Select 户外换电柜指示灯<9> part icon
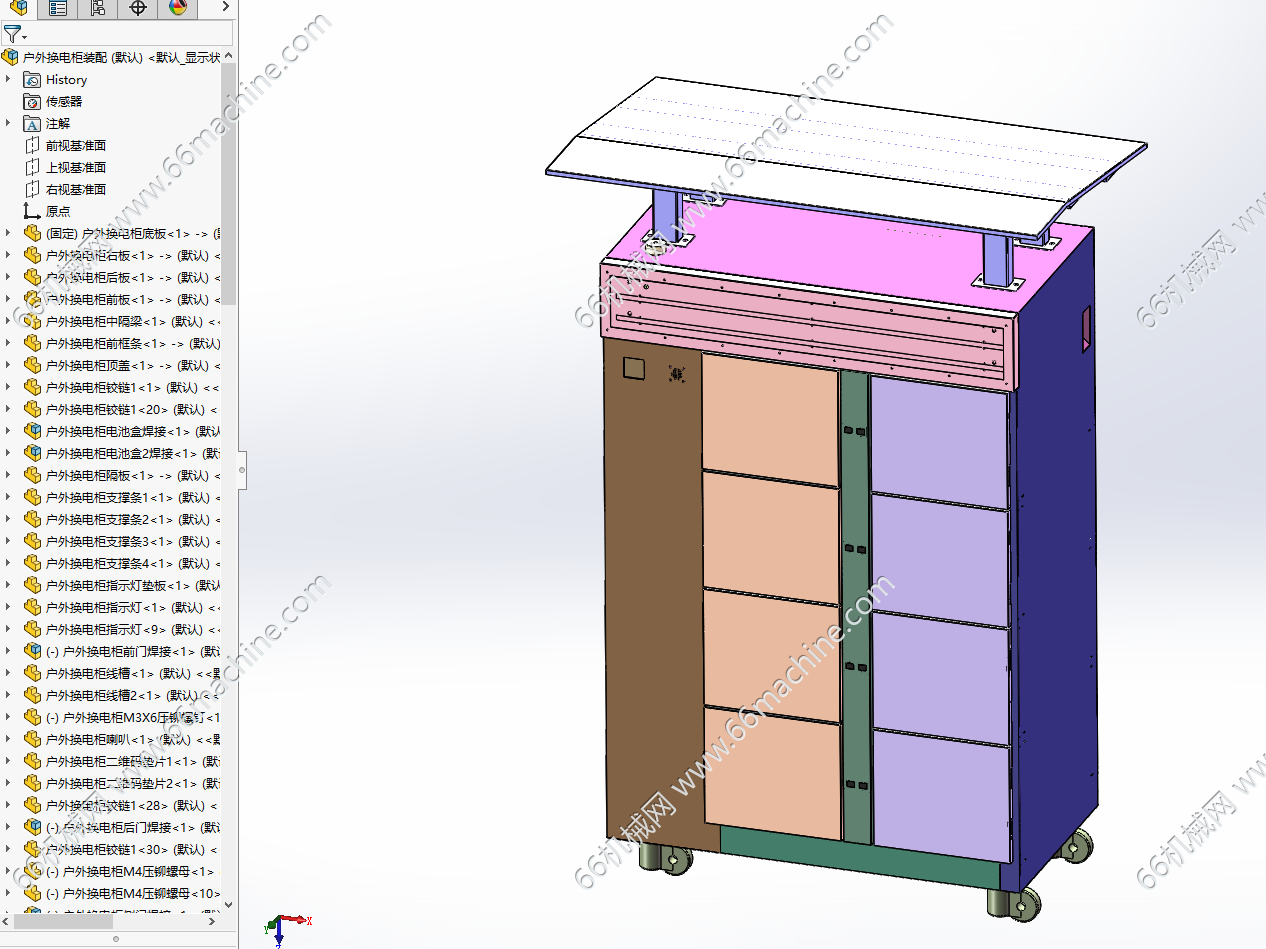Viewport: 1266px width, 949px height. click(x=32, y=629)
